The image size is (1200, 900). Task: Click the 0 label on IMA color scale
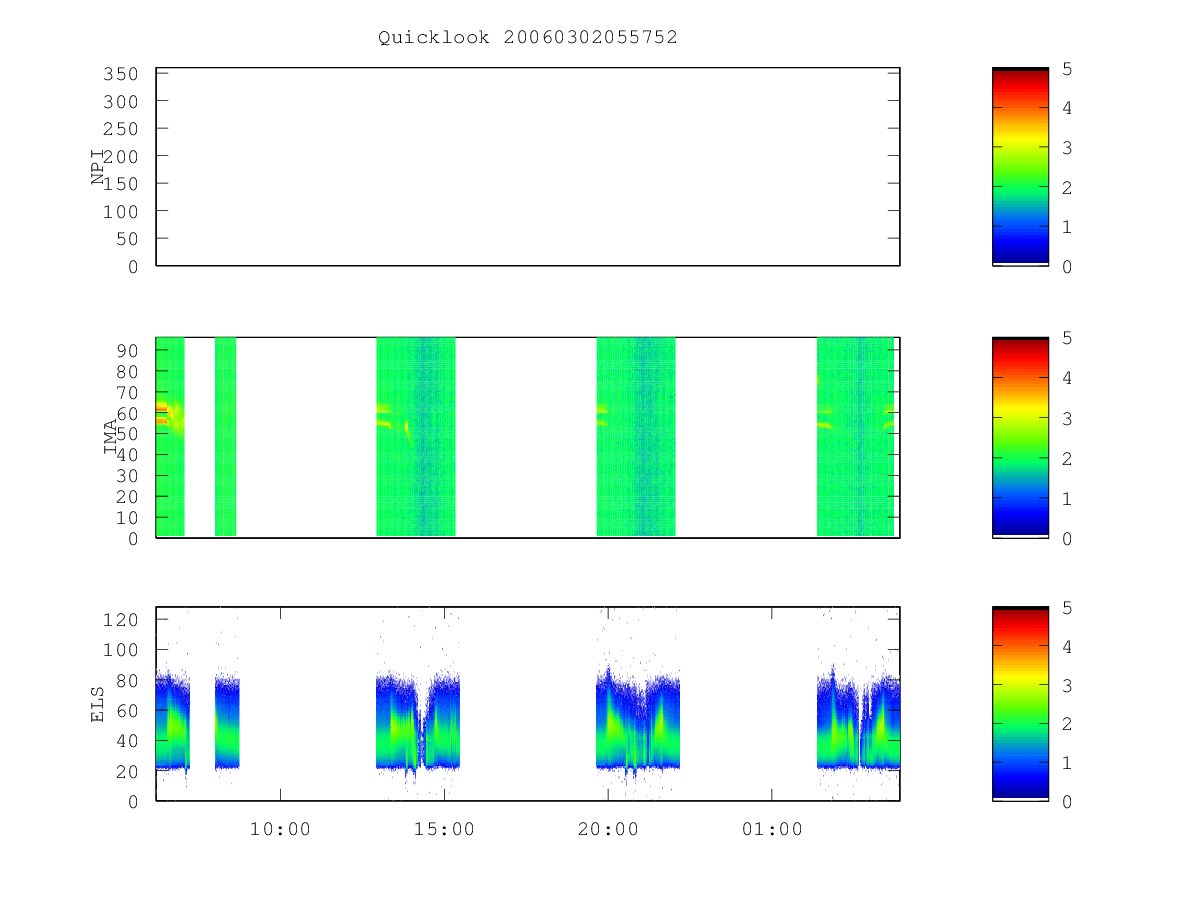[1067, 538]
